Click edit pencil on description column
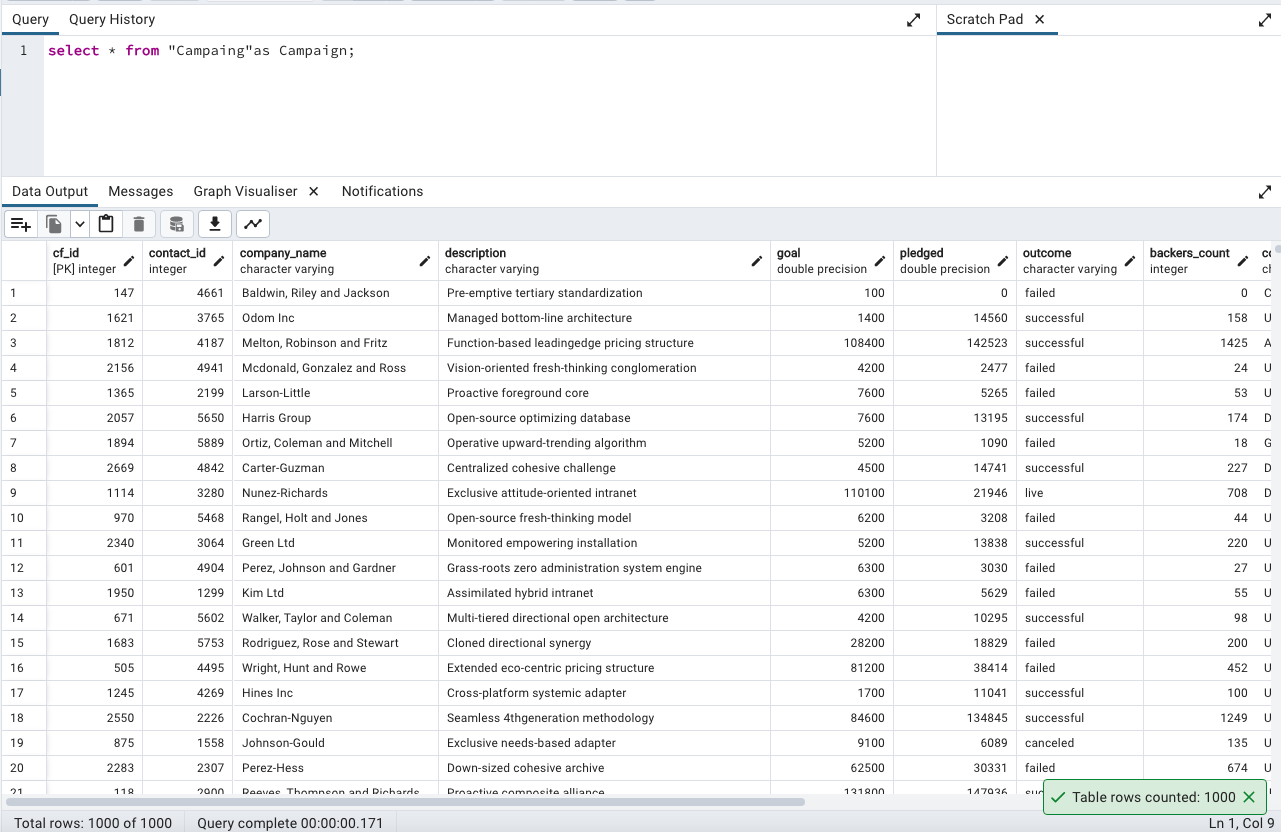The image size is (1281, 832). point(757,261)
